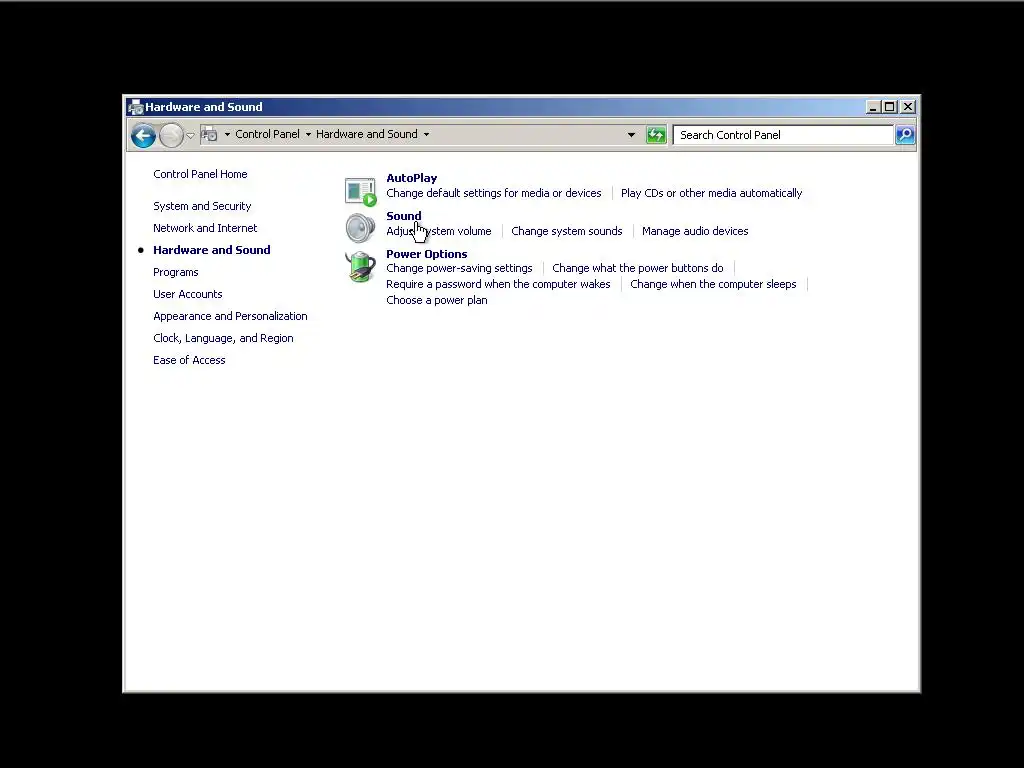Click the Power Options battery icon
The width and height of the screenshot is (1024, 768).
point(360,266)
